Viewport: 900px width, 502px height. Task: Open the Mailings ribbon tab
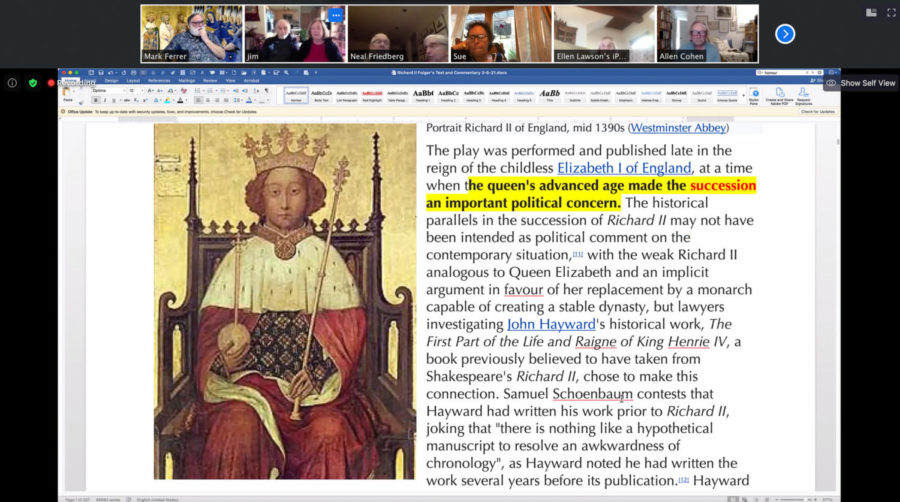(187, 80)
